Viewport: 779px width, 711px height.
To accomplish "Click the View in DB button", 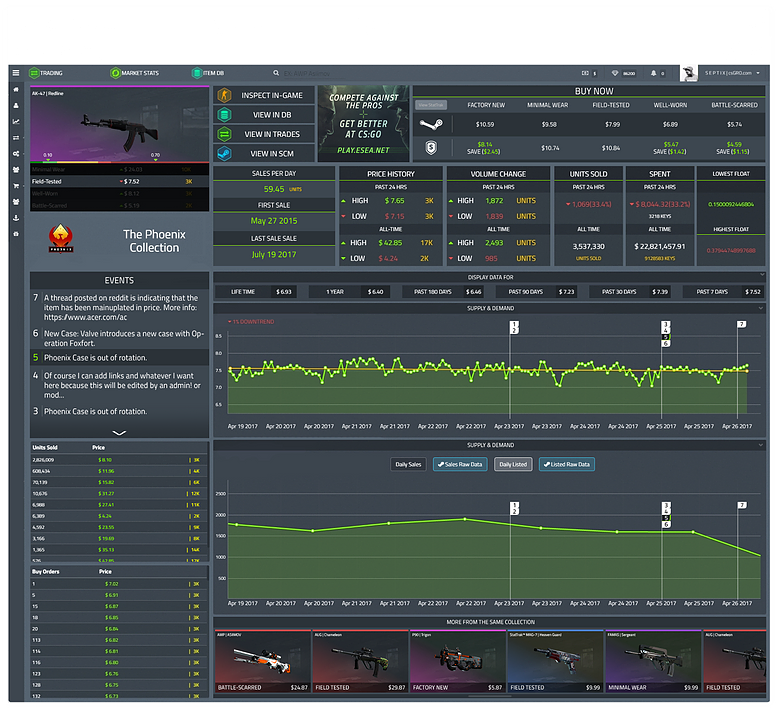I will click(264, 115).
